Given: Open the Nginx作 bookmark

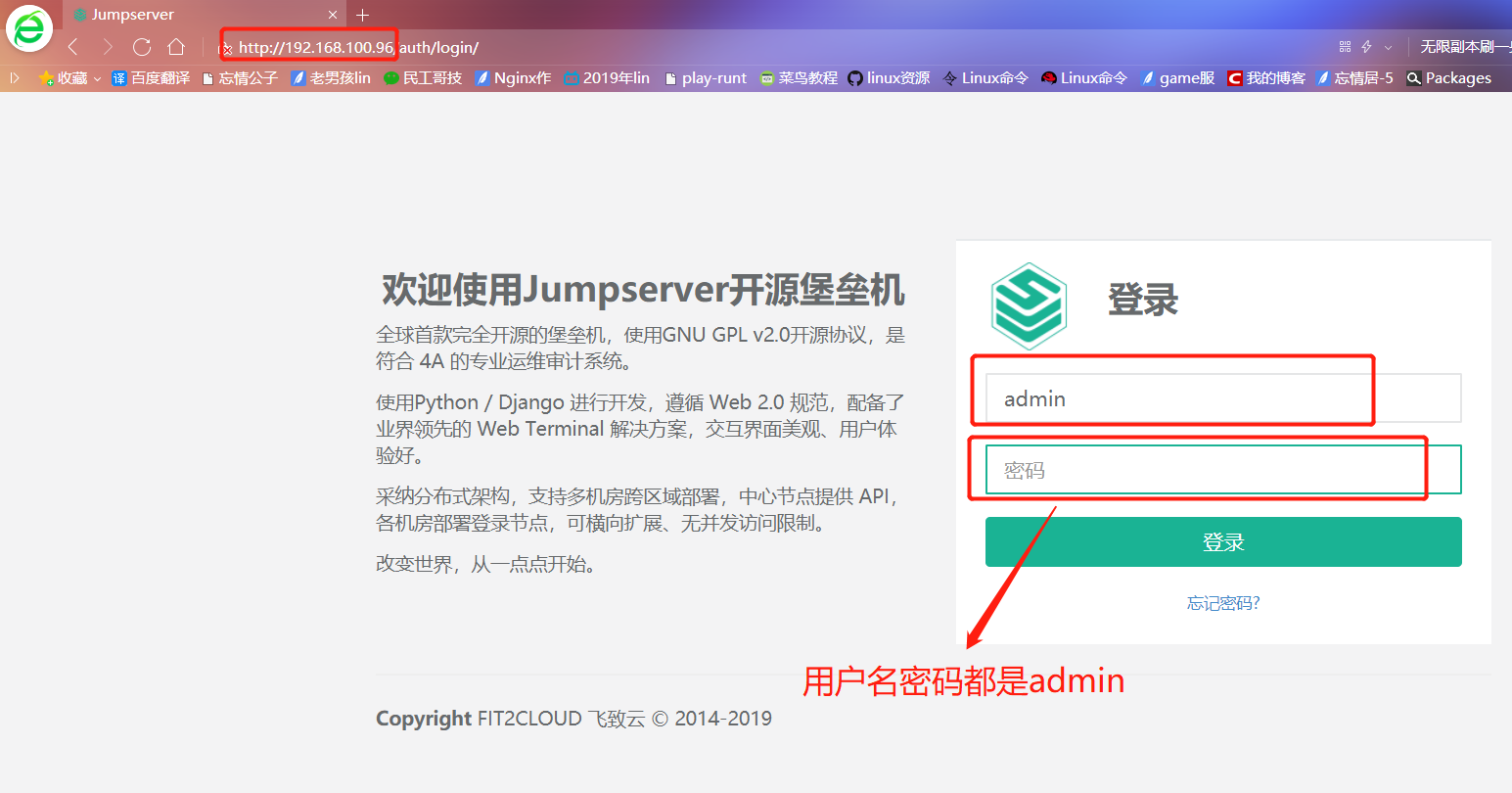Looking at the screenshot, I should [x=513, y=77].
